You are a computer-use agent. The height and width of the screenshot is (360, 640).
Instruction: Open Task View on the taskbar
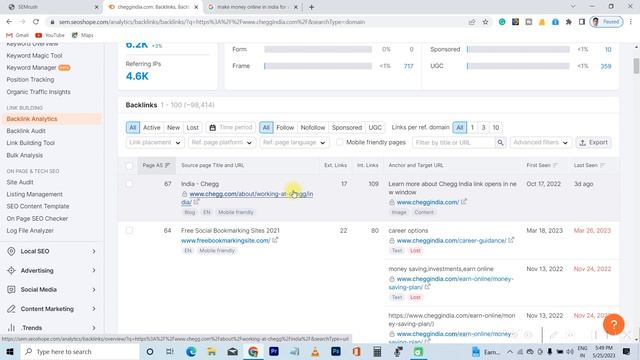point(170,351)
